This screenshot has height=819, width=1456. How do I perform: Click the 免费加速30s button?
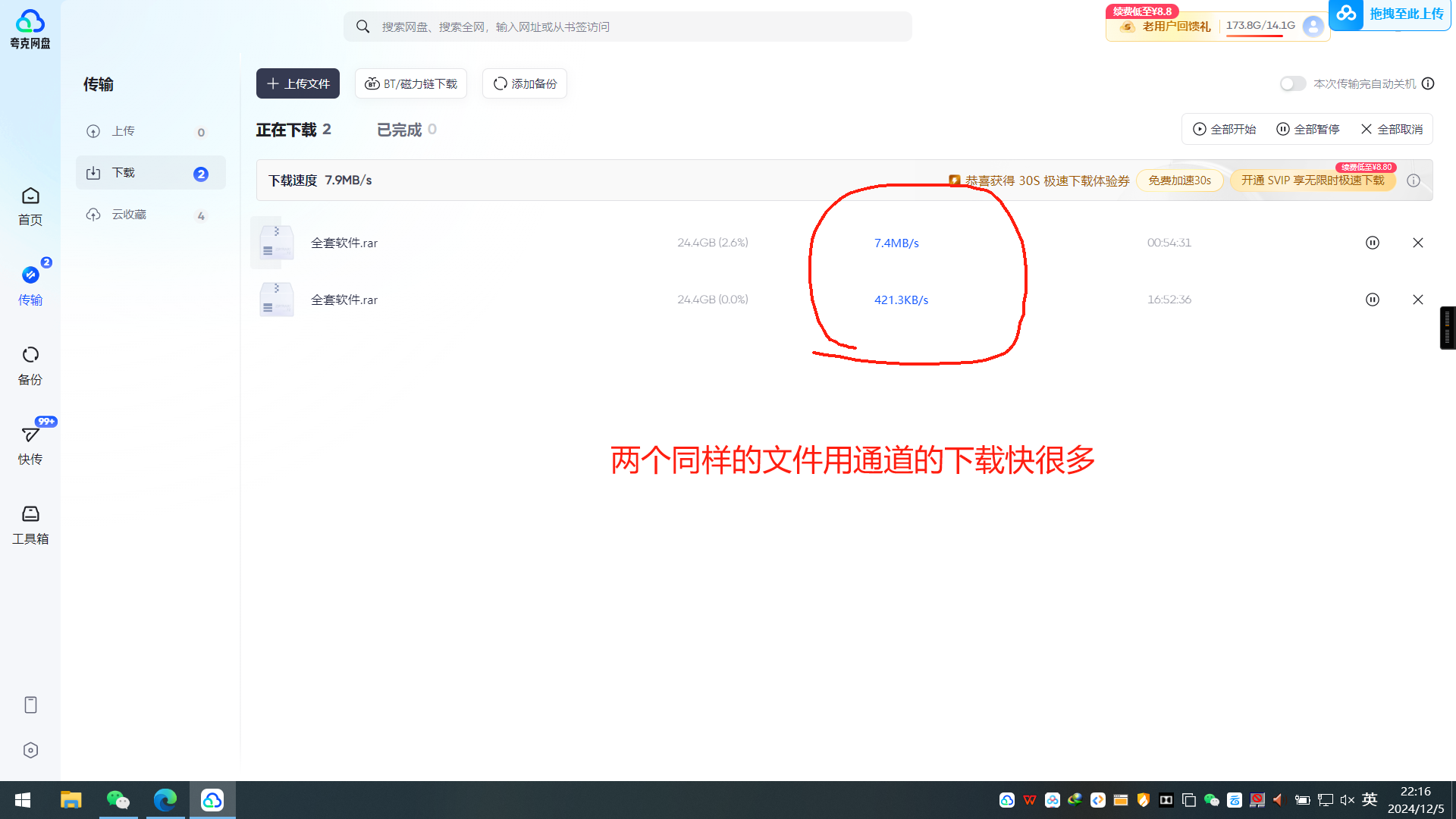(x=1179, y=180)
